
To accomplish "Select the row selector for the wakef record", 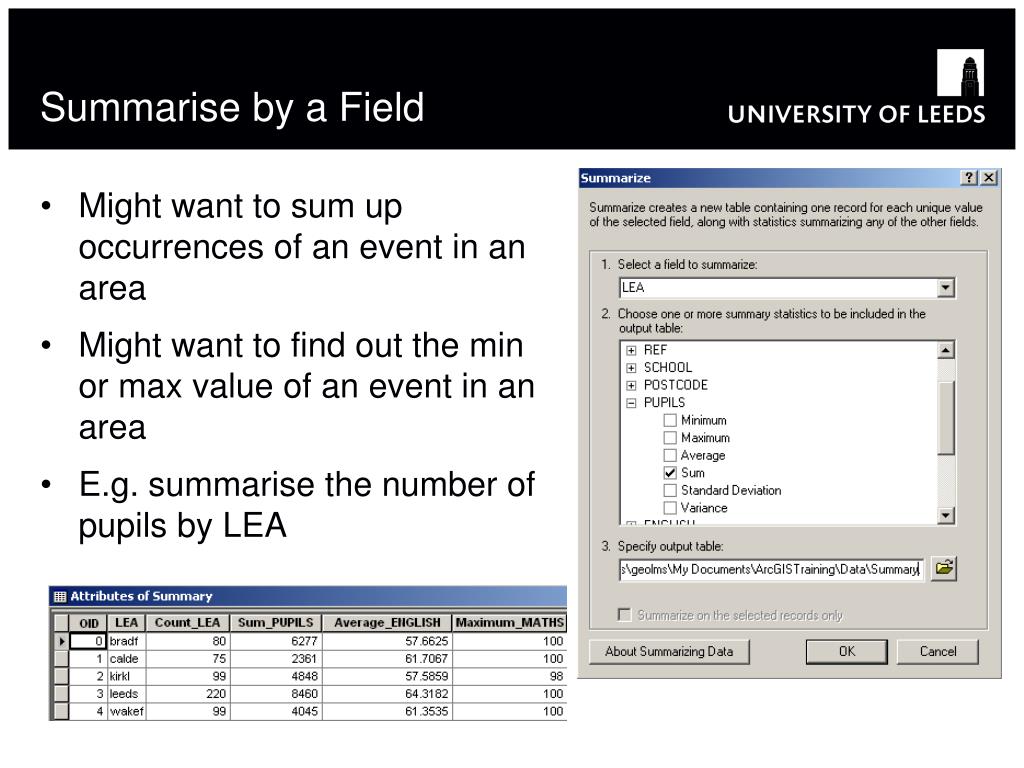I will pos(61,711).
